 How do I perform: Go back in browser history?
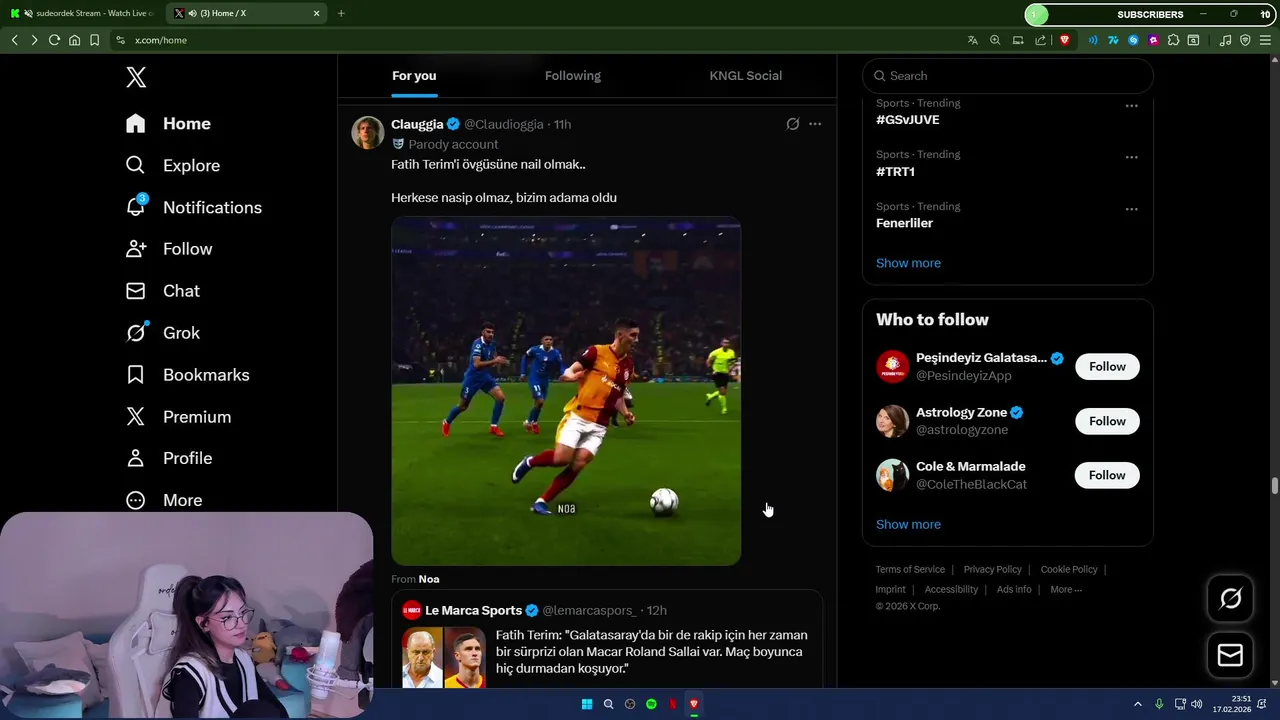click(x=14, y=40)
